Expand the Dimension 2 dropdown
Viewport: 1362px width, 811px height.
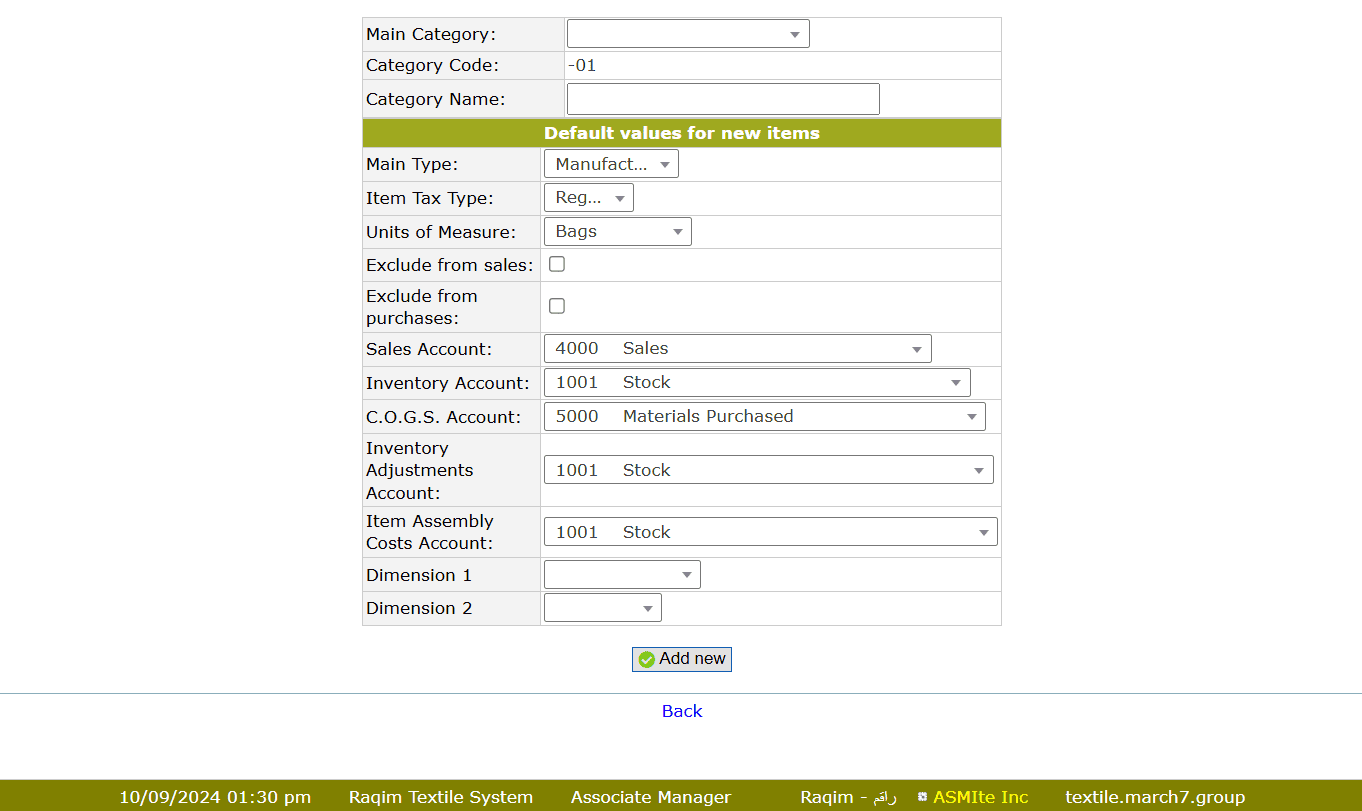pyautogui.click(x=602, y=608)
